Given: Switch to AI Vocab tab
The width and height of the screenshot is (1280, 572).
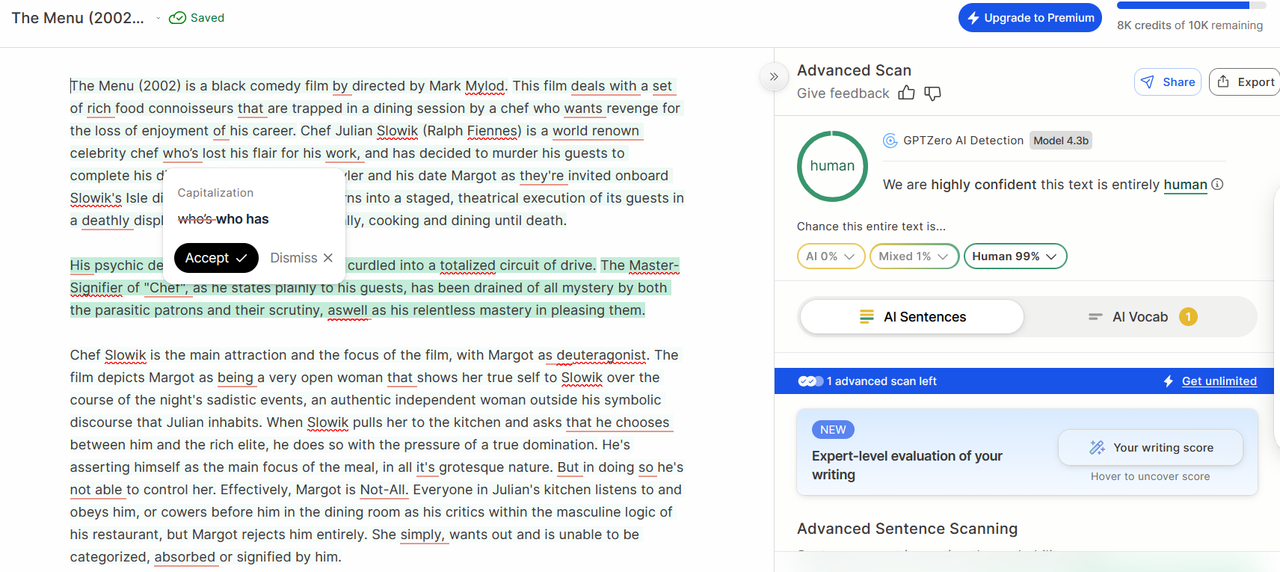Looking at the screenshot, I should click(1140, 317).
